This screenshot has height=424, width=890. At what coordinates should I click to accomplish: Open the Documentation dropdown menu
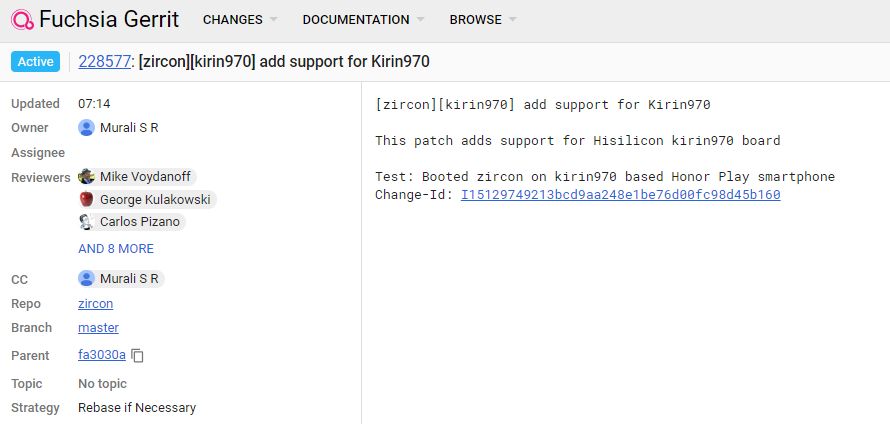pyautogui.click(x=363, y=20)
